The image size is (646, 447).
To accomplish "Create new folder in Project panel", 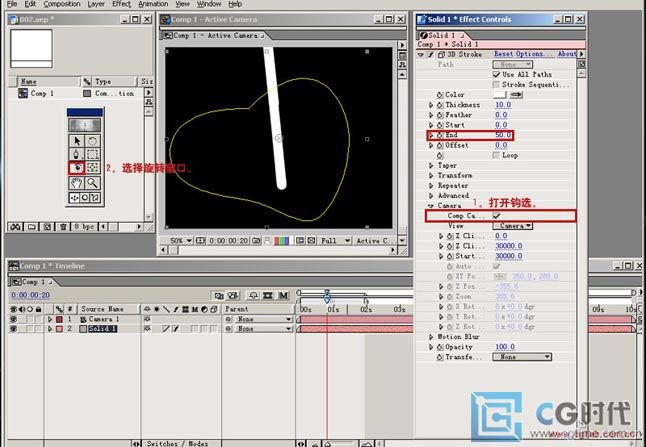I will click(32, 227).
